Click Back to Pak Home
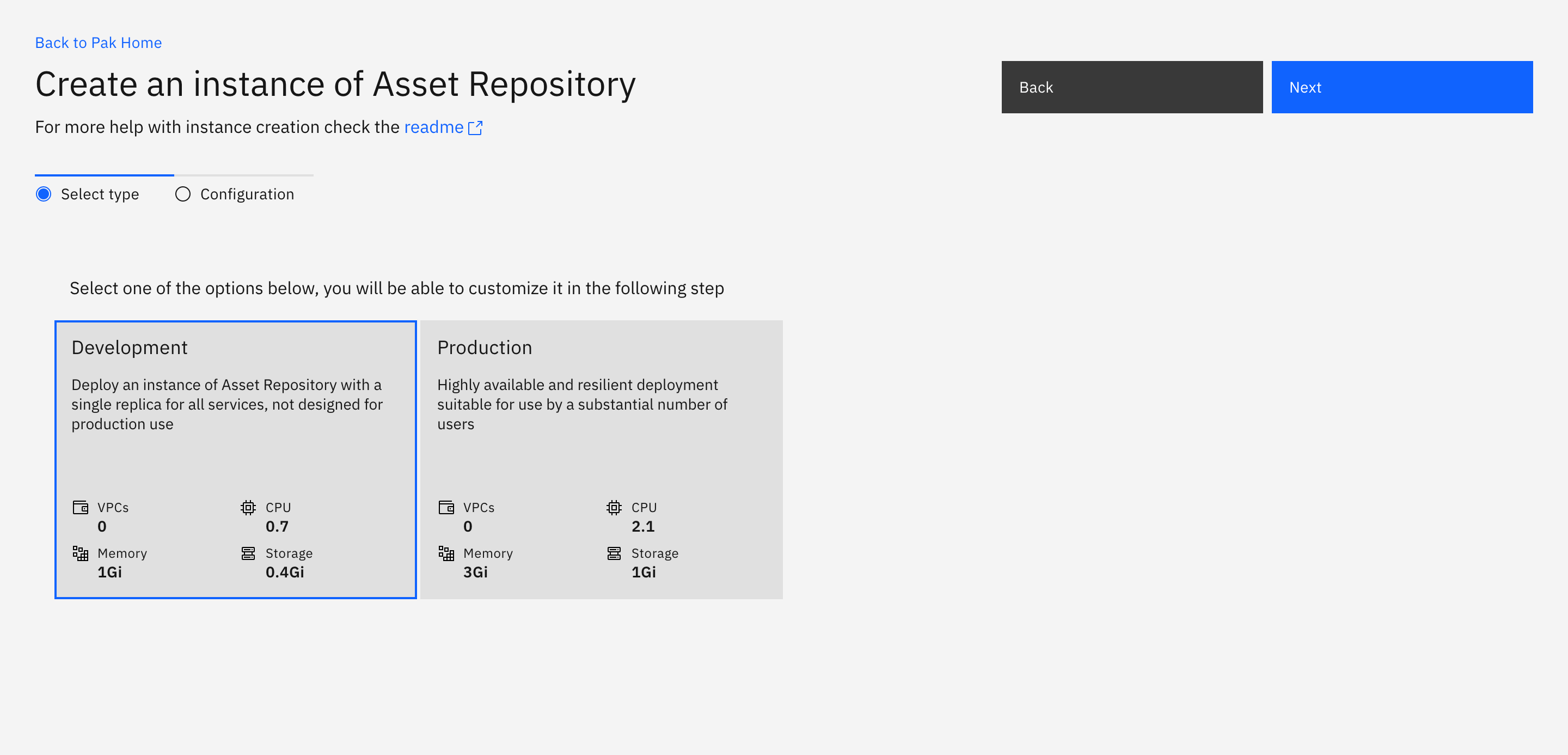The height and width of the screenshot is (755, 1568). pyautogui.click(x=98, y=42)
